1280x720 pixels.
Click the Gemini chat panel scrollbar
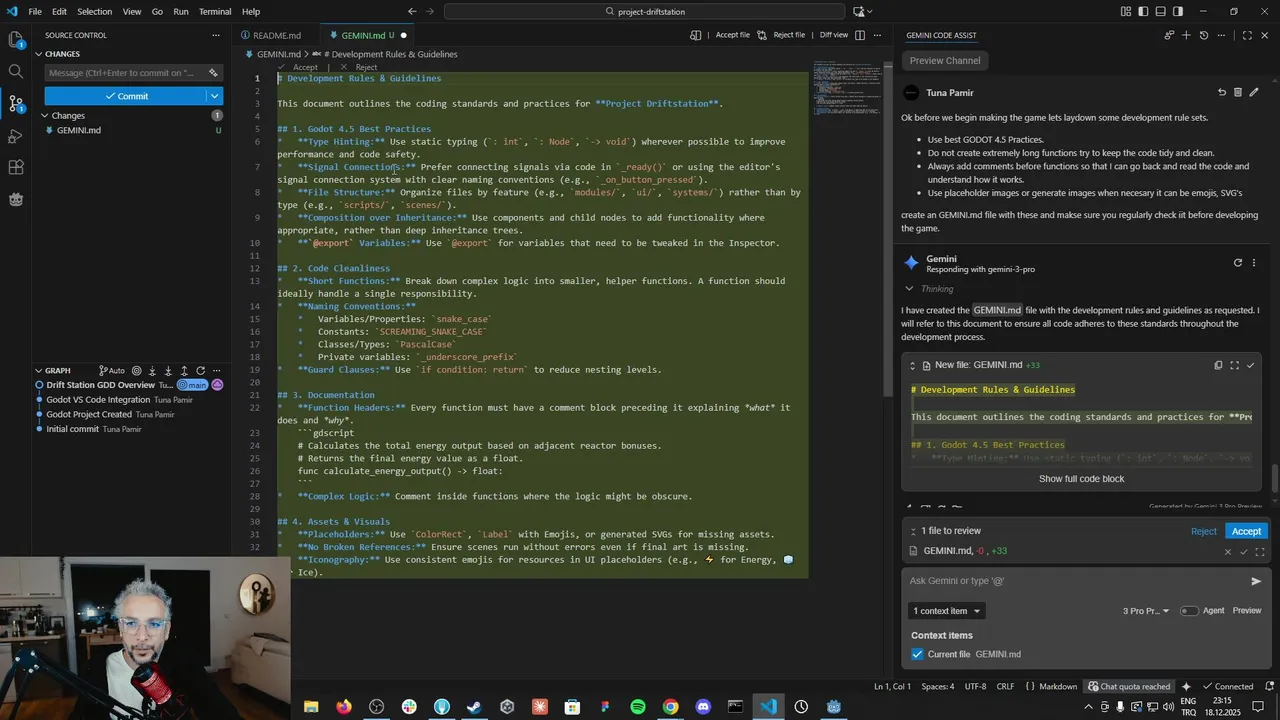coord(1274,478)
